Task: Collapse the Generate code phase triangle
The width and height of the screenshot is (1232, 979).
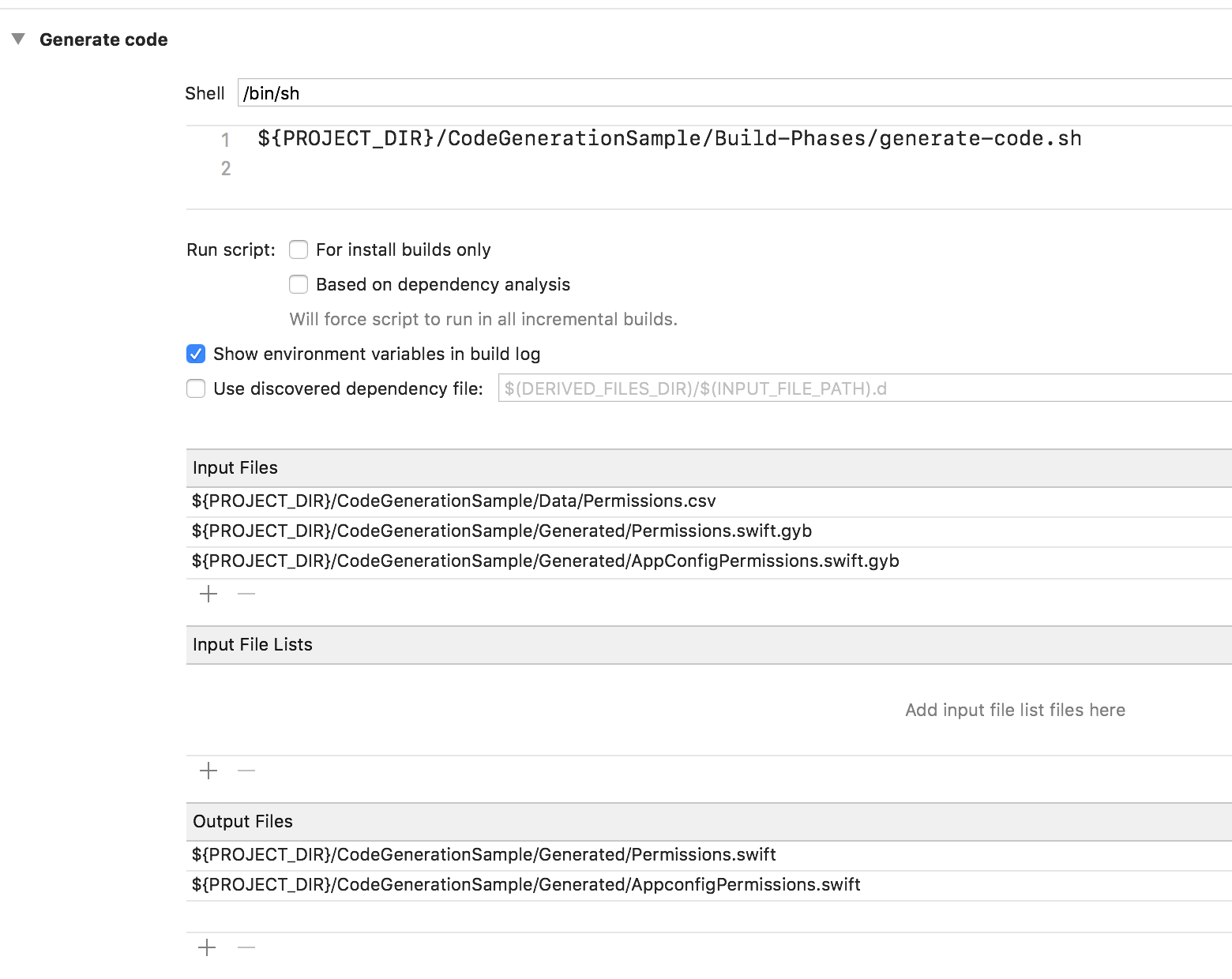Action: 18,39
